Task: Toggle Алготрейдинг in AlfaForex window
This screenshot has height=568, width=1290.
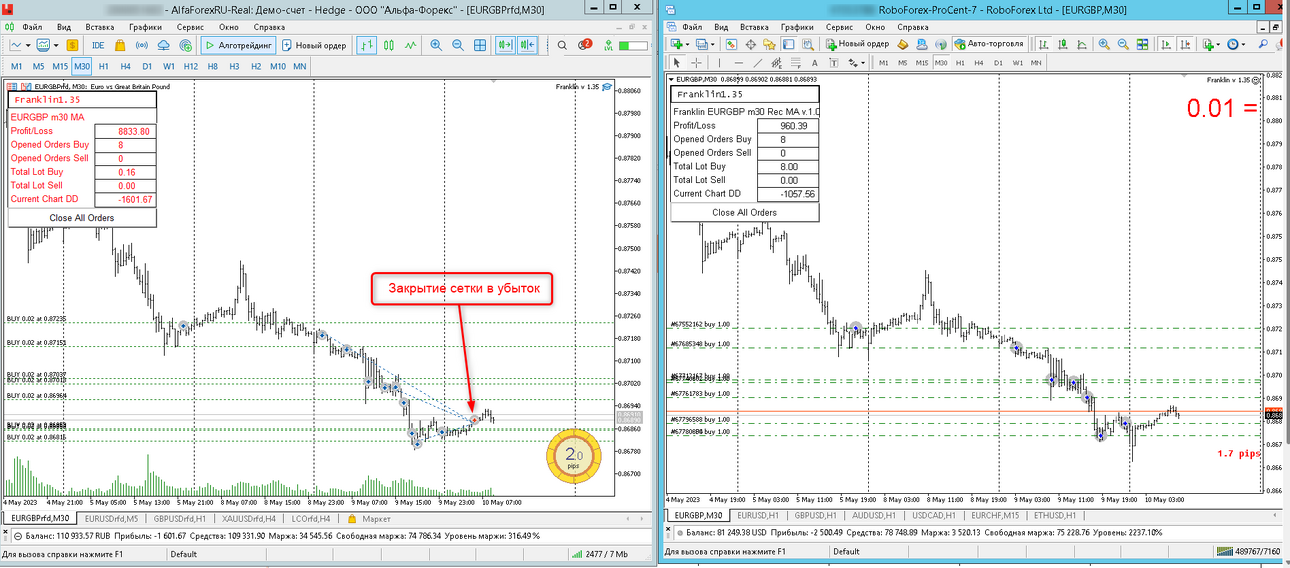Action: tap(238, 45)
